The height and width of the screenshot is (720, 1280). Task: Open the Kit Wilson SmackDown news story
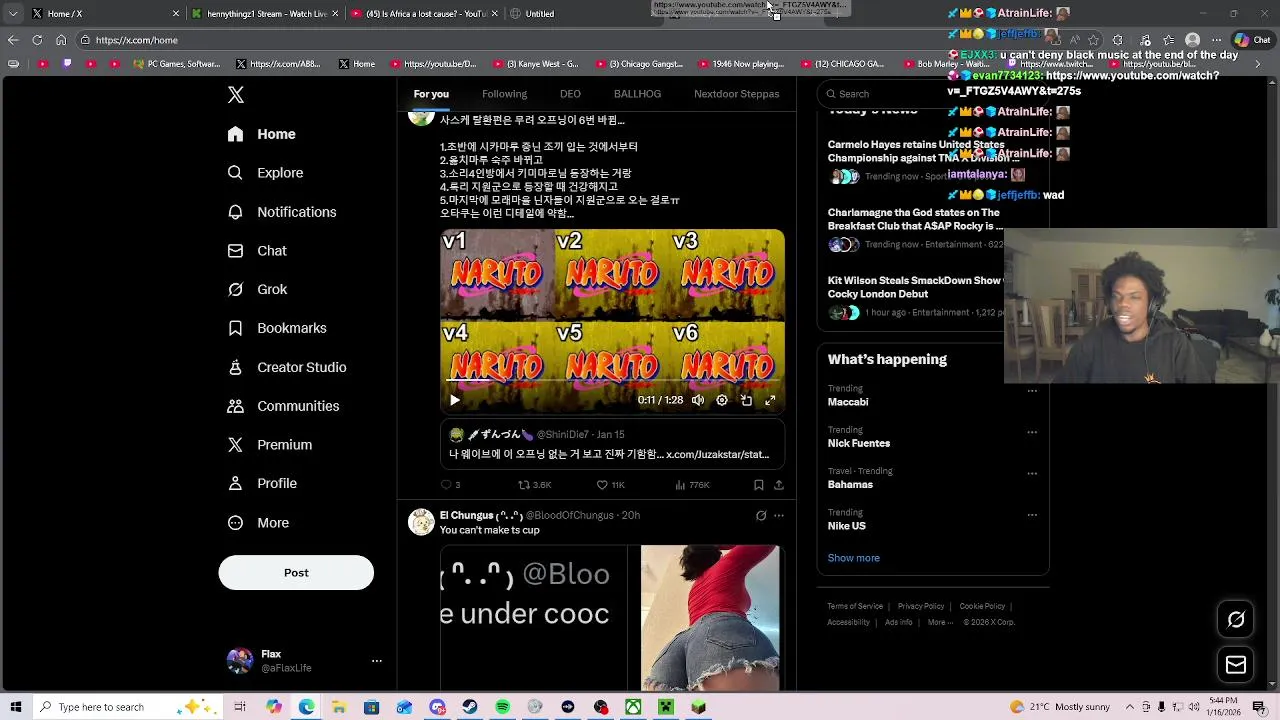[x=916, y=297]
